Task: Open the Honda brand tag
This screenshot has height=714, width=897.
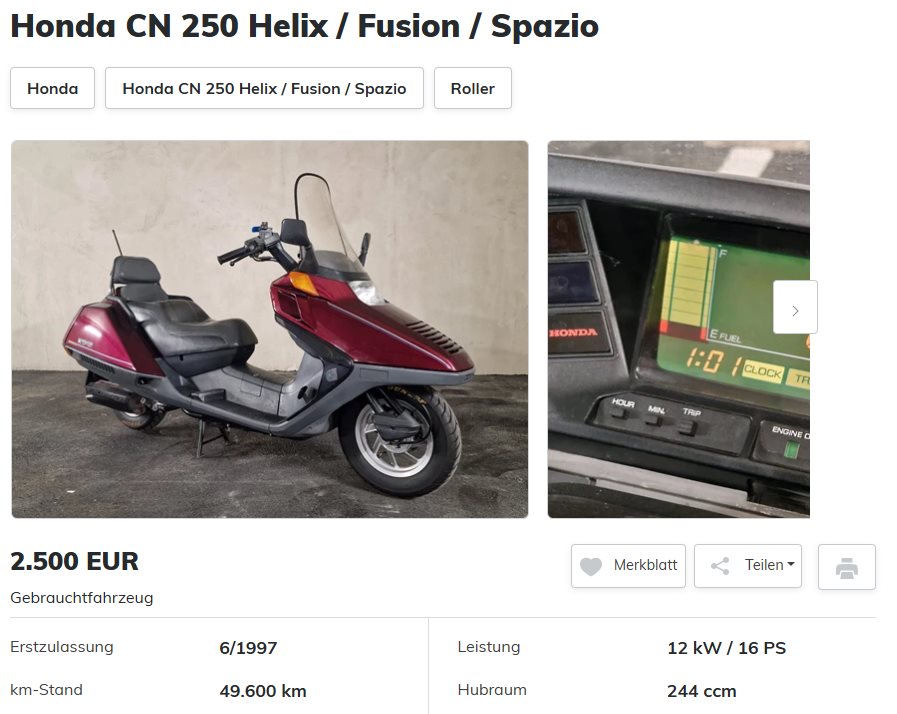Action: (53, 89)
